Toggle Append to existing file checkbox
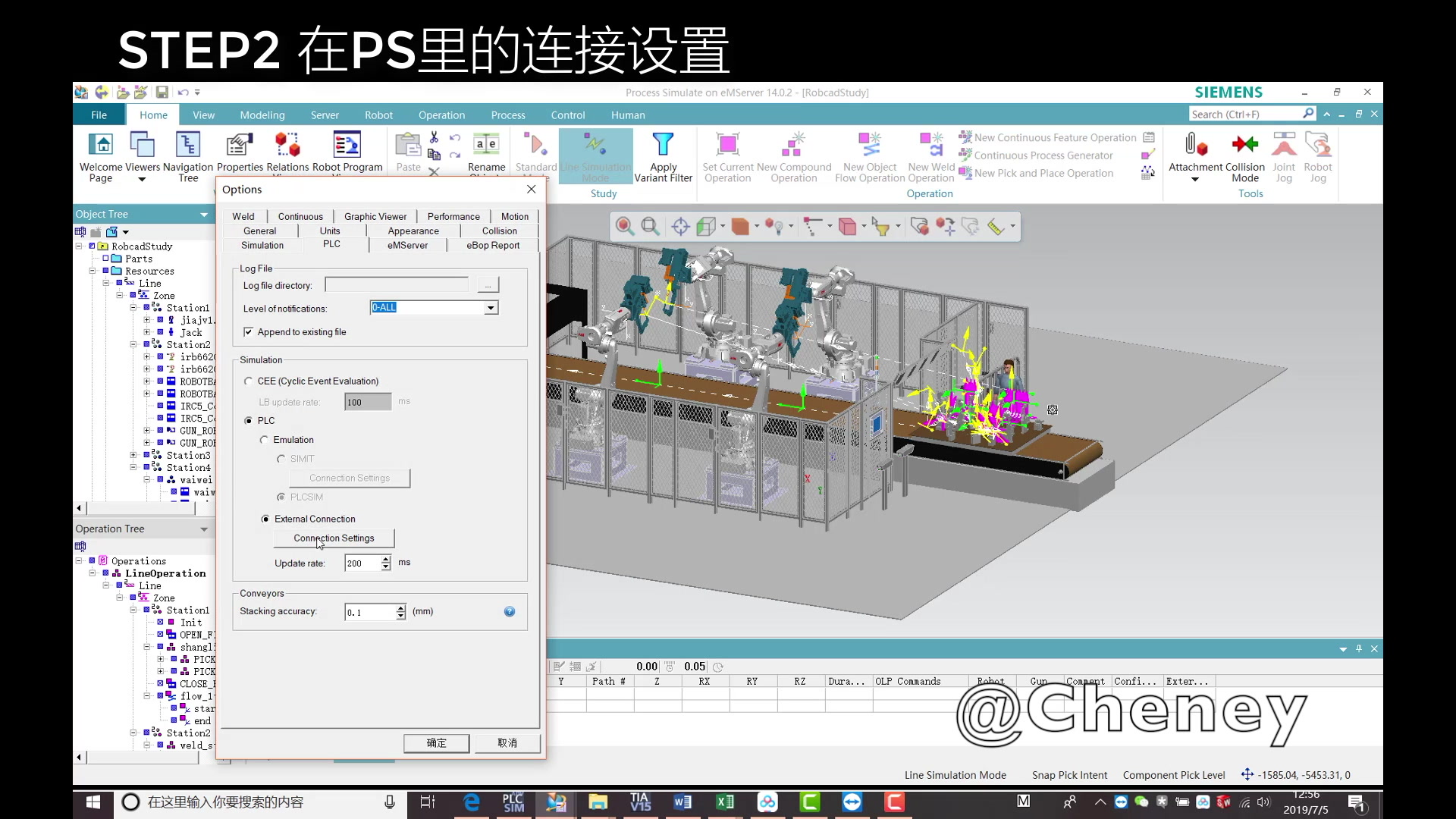This screenshot has width=1456, height=819. click(248, 332)
